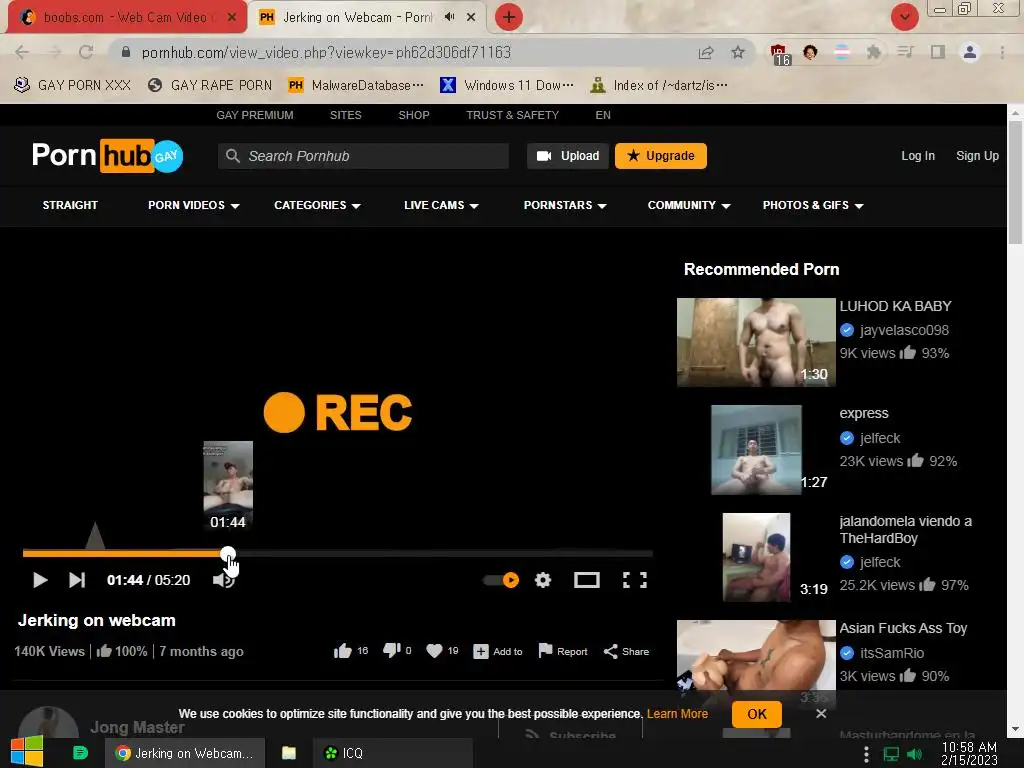Click the Sign Up link
Image resolution: width=1024 pixels, height=768 pixels.
click(977, 156)
